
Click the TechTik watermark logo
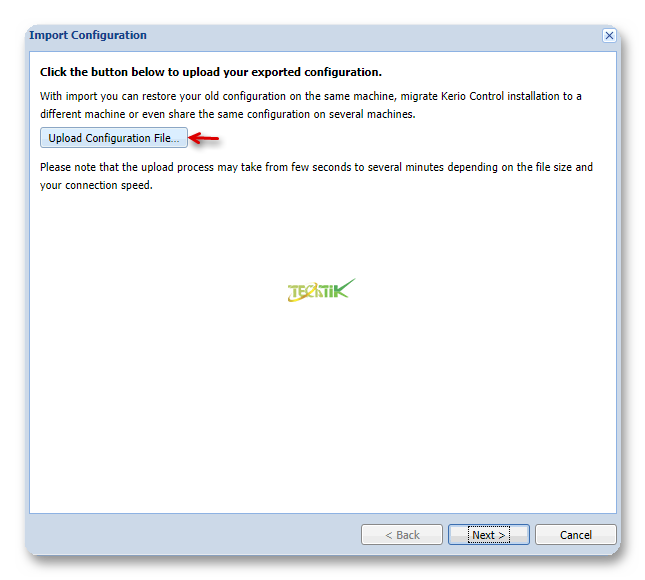click(321, 290)
